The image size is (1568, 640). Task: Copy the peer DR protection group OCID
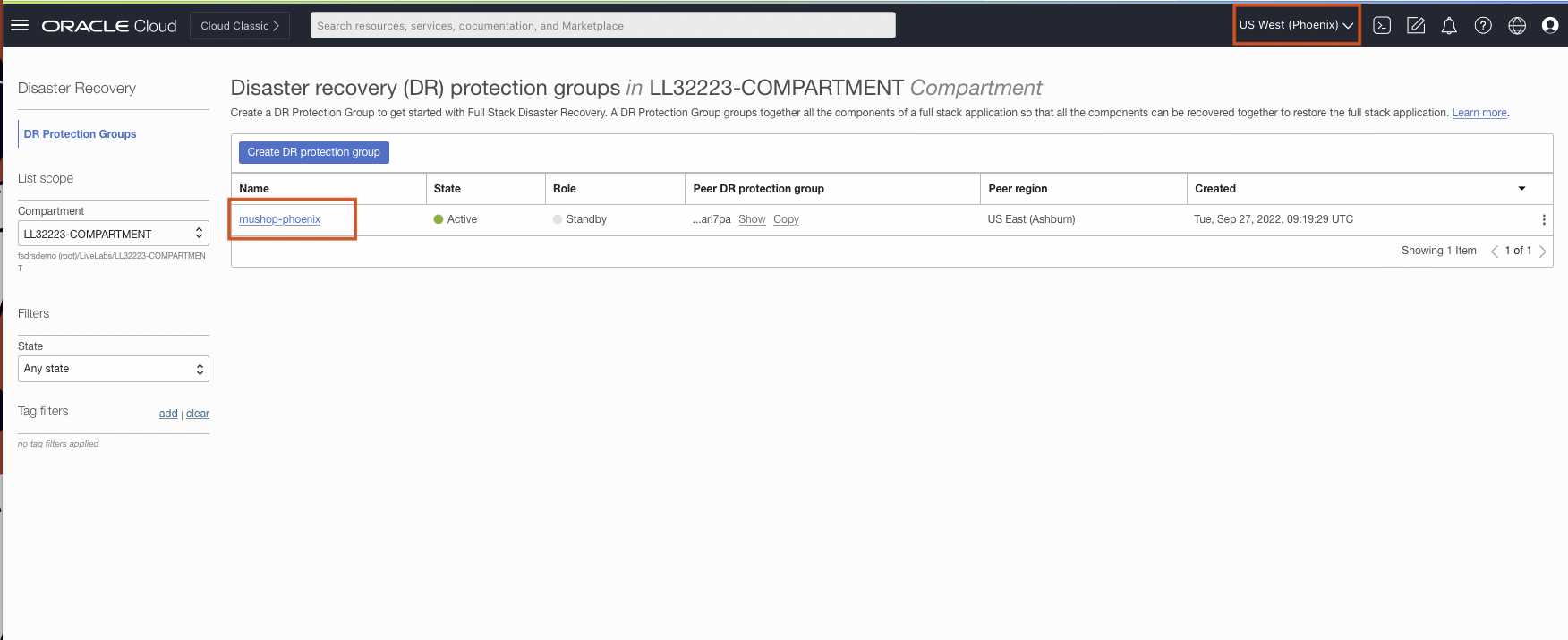[786, 219]
